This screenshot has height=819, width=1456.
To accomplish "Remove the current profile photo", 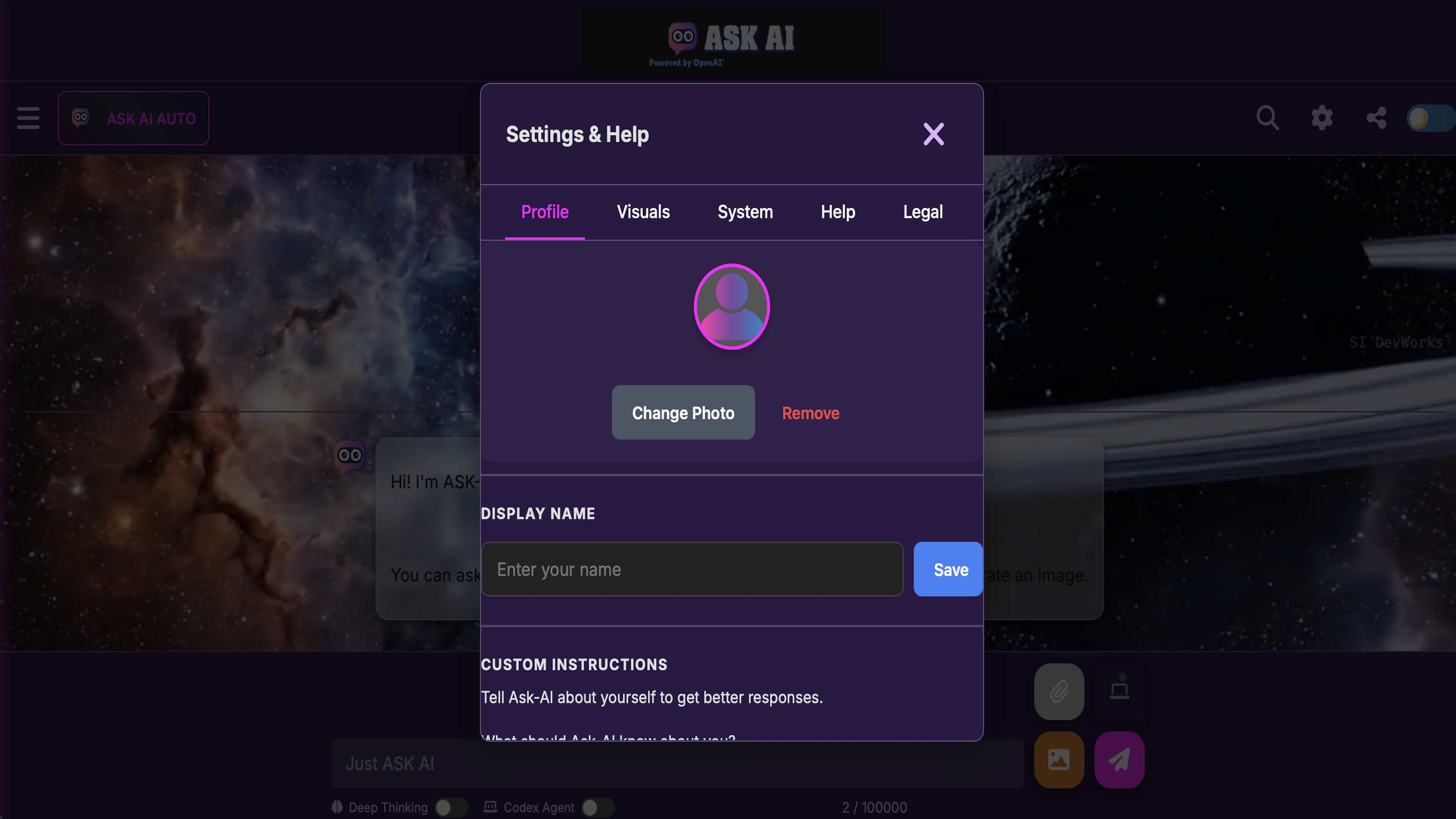I will click(811, 413).
